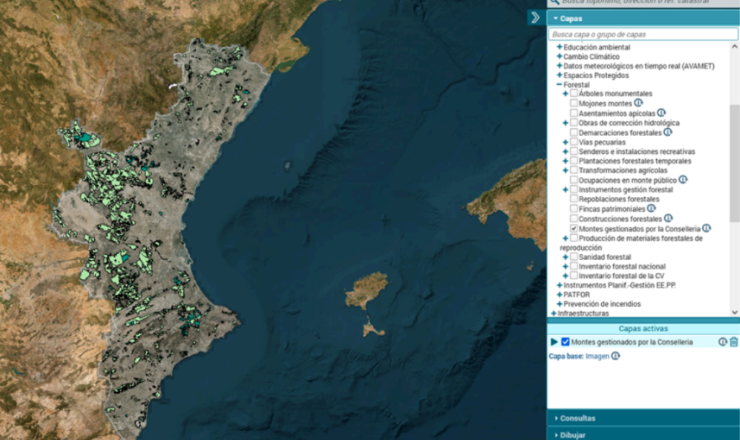Expand the Infraestructuras group
The width and height of the screenshot is (740, 440).
click(x=554, y=313)
